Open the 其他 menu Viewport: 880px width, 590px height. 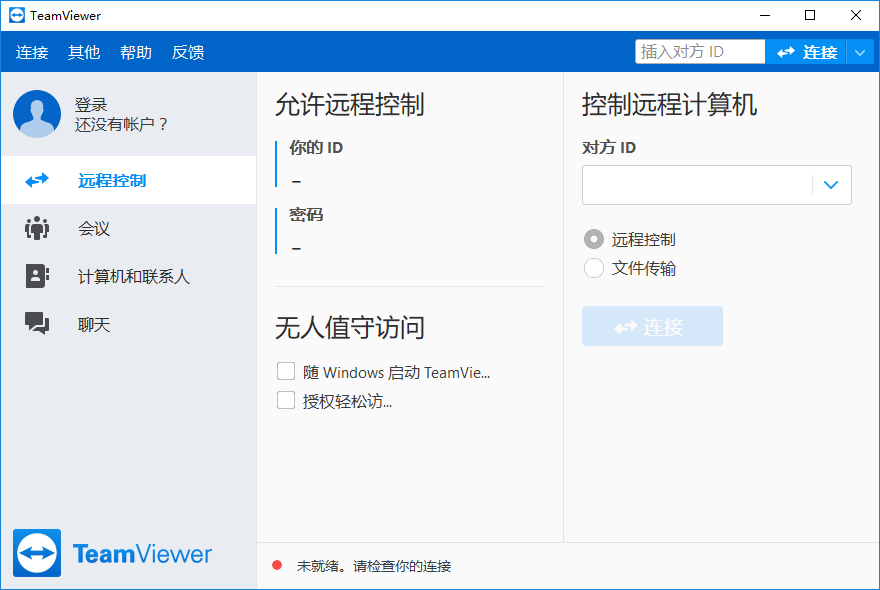click(84, 52)
